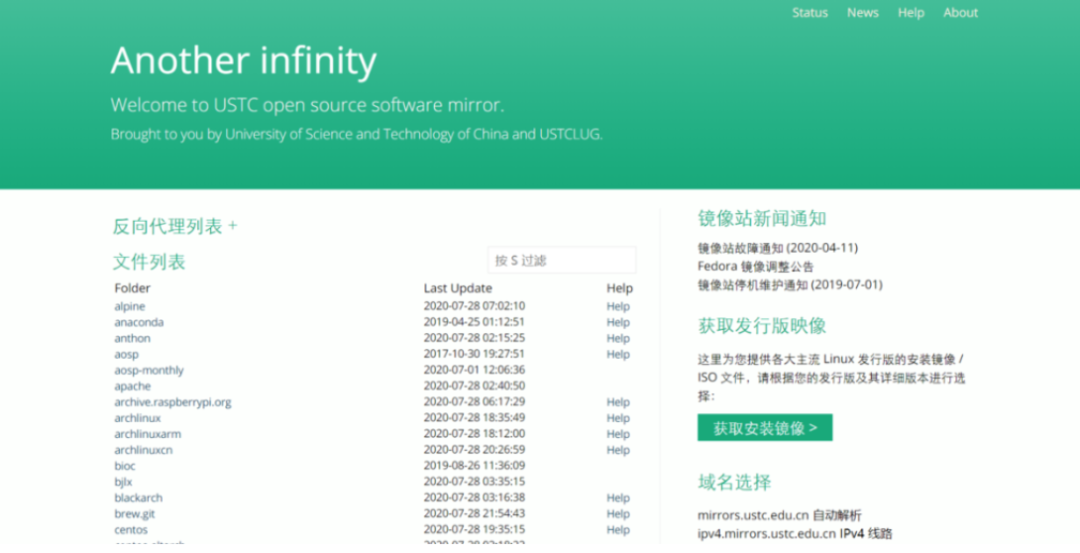1080x553 pixels.
Task: Open Help for the brew.git row
Action: click(618, 514)
